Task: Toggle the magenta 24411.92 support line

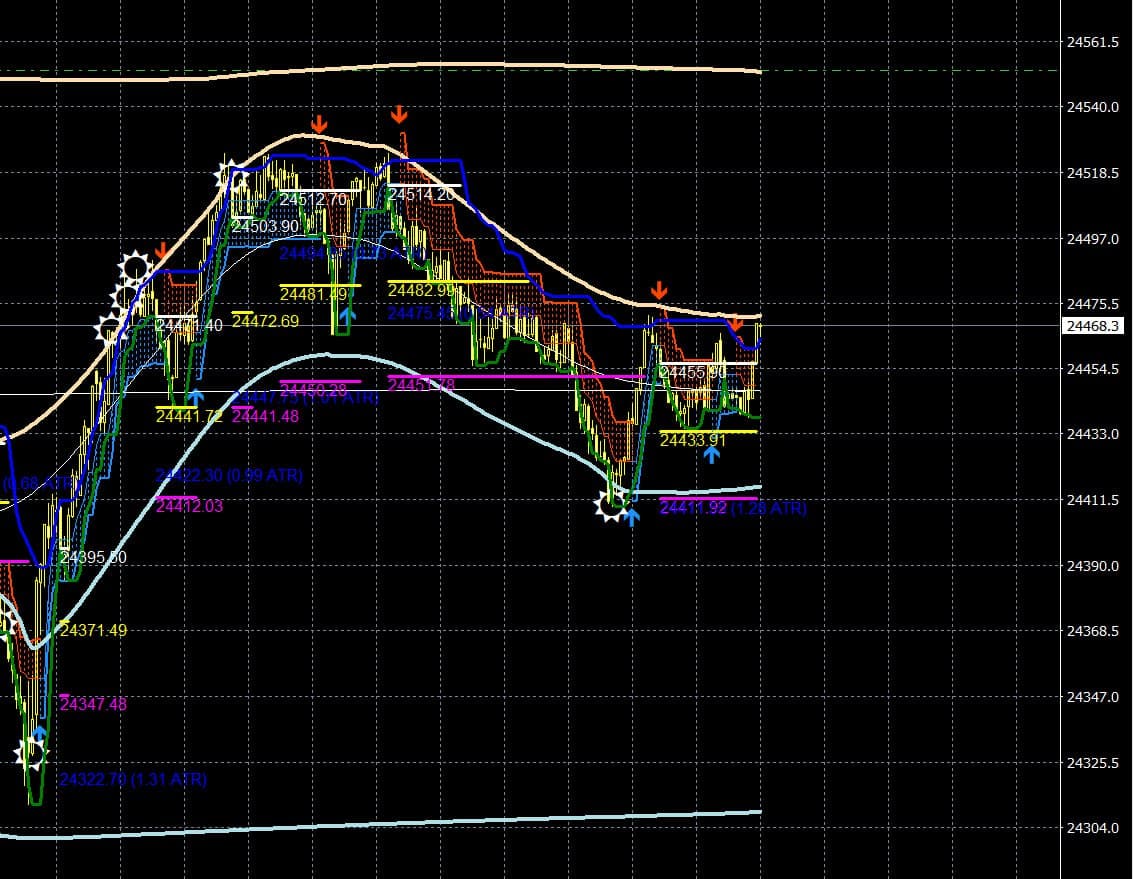Action: pyautogui.click(x=708, y=499)
